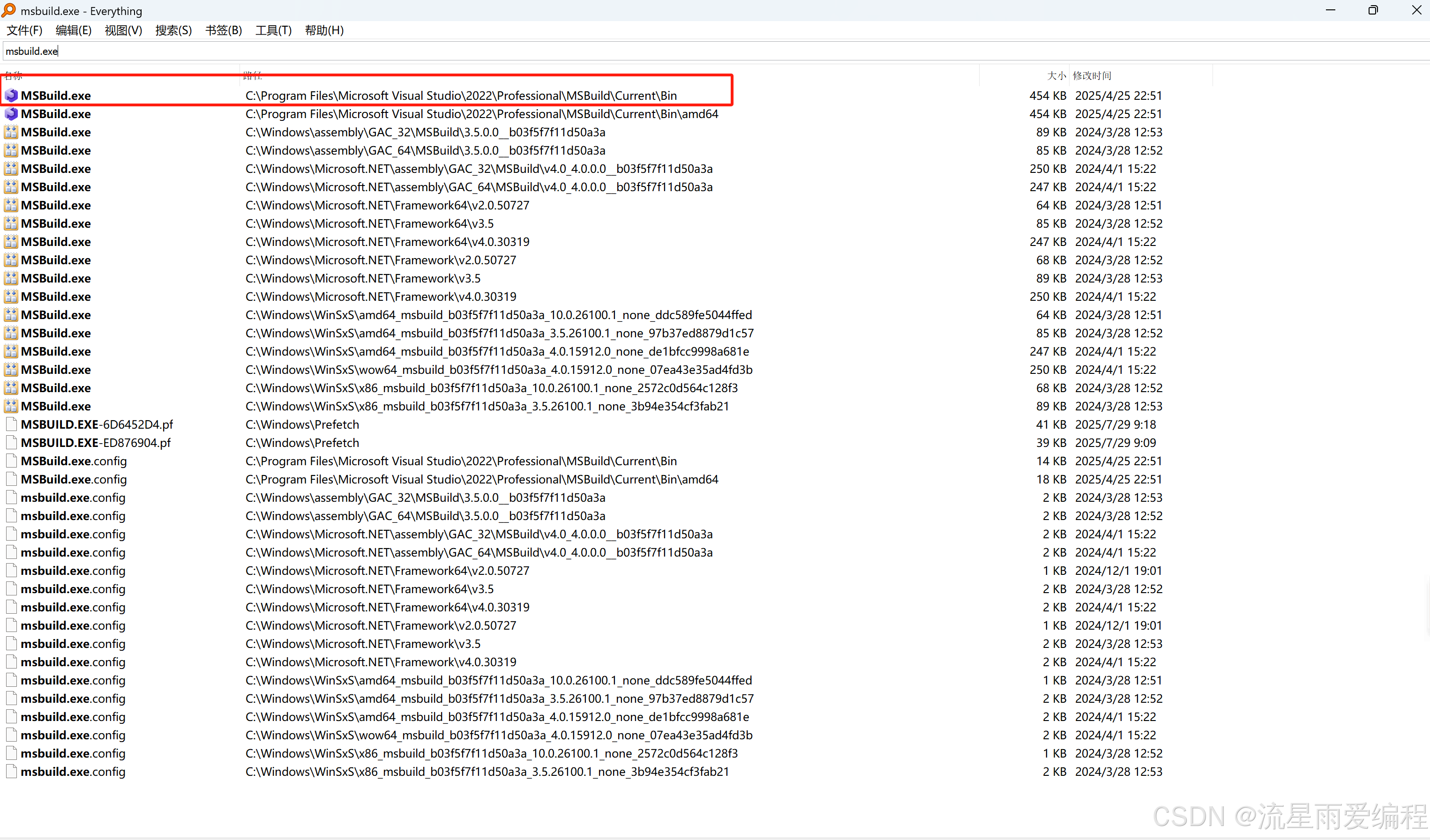Select file name MSBUILD.EXE-6D6452D4.pf
Screen dimensions: 1430x840
tap(97, 424)
